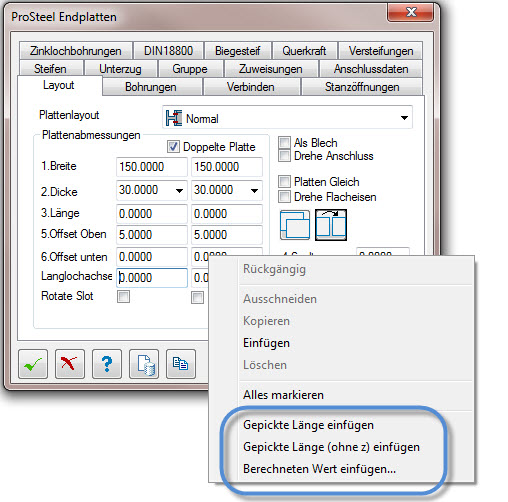Confirm dialog with green checkmark button
This screenshot has width=508, height=502.
33,364
